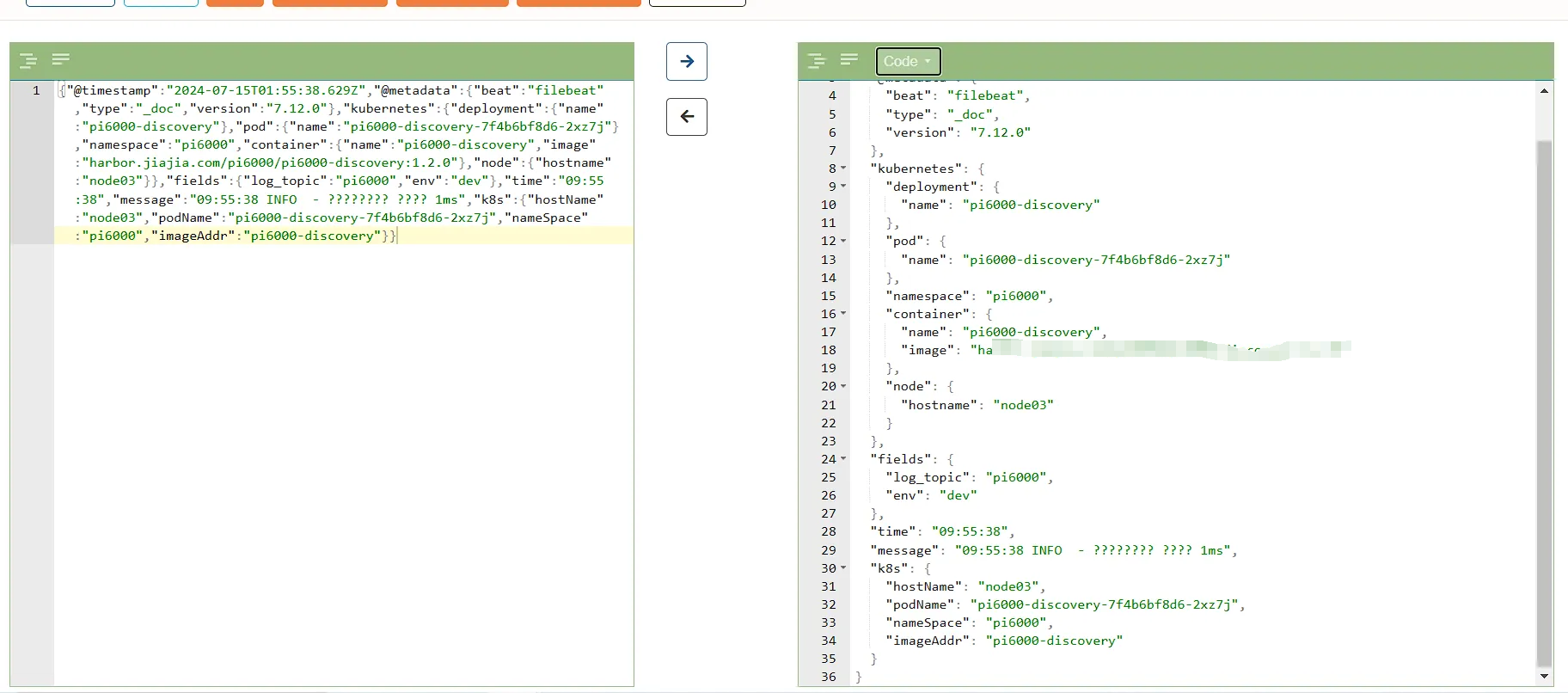The height and width of the screenshot is (693, 1568).
Task: Compact JSON in the right editor
Action: pyautogui.click(x=849, y=59)
